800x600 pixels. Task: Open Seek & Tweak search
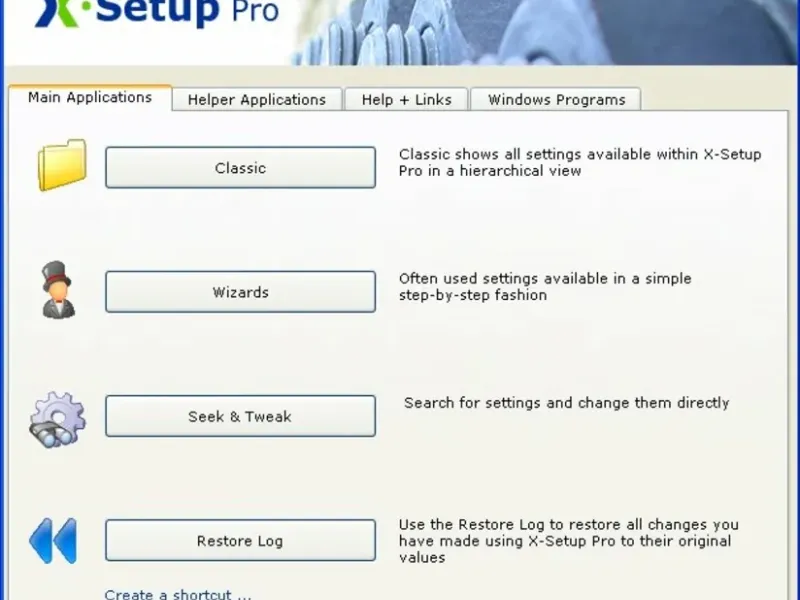click(x=240, y=416)
